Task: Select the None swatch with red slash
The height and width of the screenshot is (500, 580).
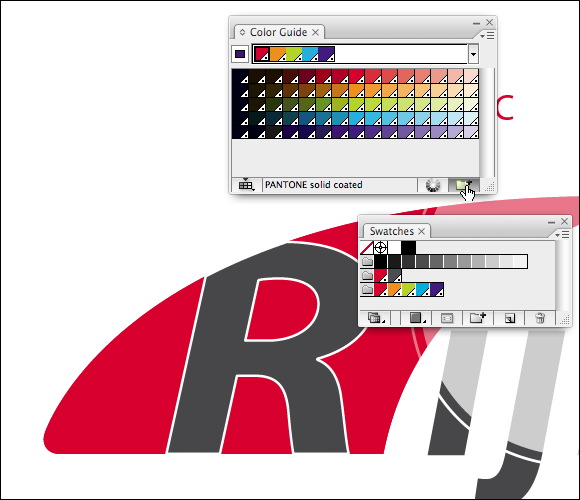Action: tap(367, 247)
